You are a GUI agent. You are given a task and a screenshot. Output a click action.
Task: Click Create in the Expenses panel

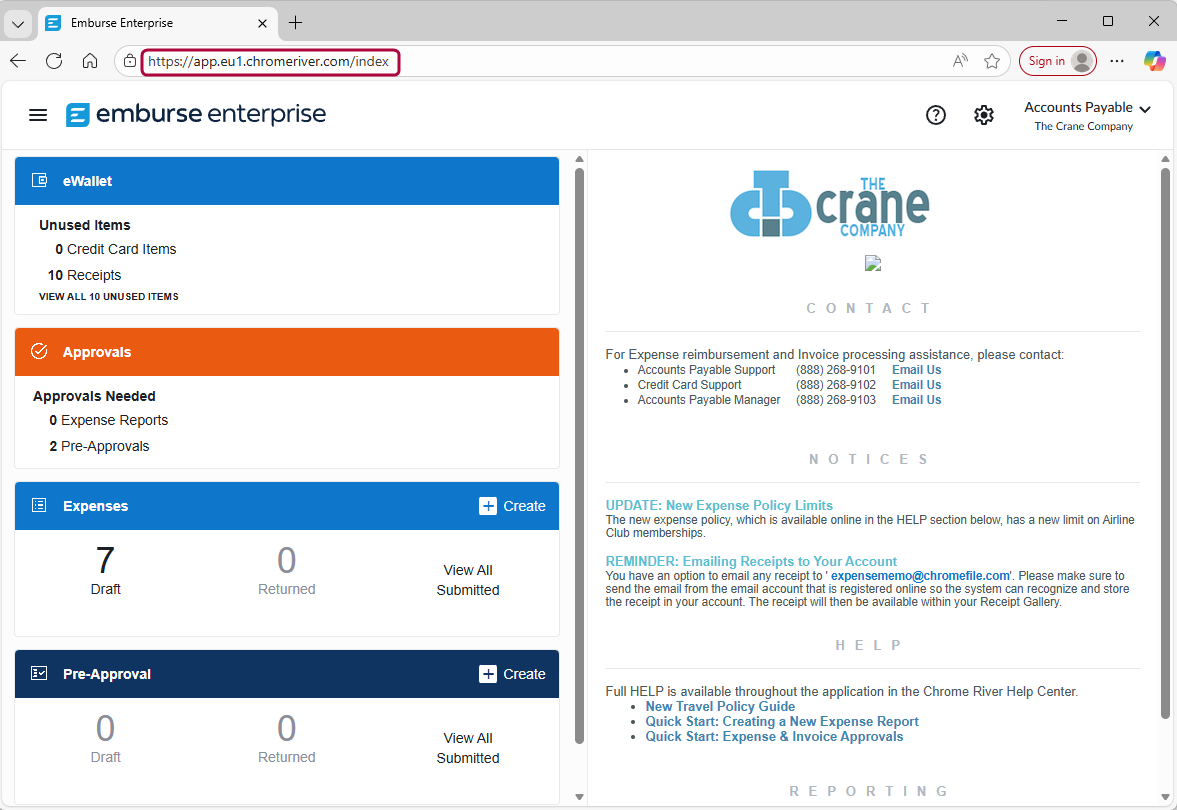coord(512,505)
